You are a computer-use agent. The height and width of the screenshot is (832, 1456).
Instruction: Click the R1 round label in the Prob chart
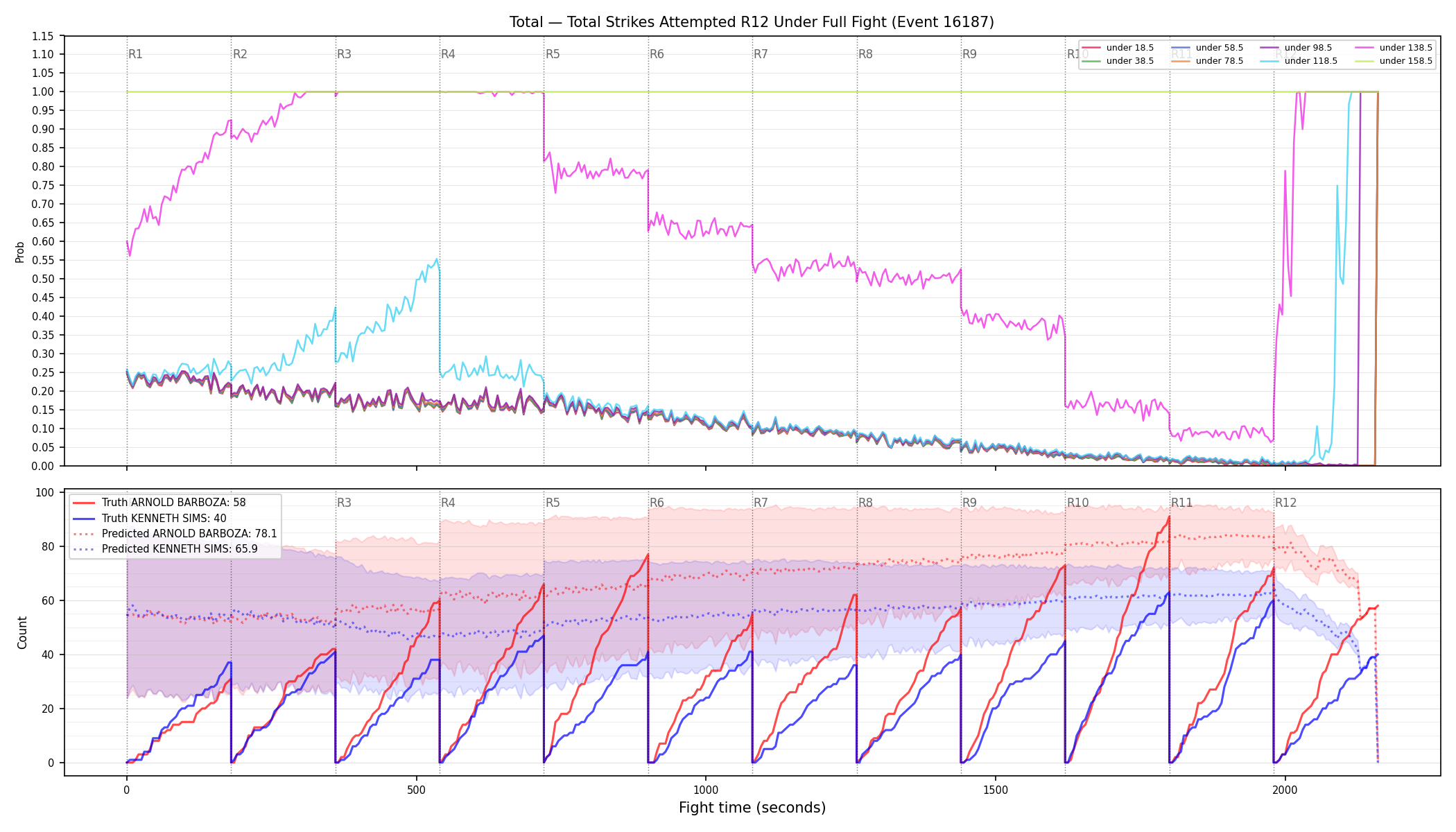135,54
